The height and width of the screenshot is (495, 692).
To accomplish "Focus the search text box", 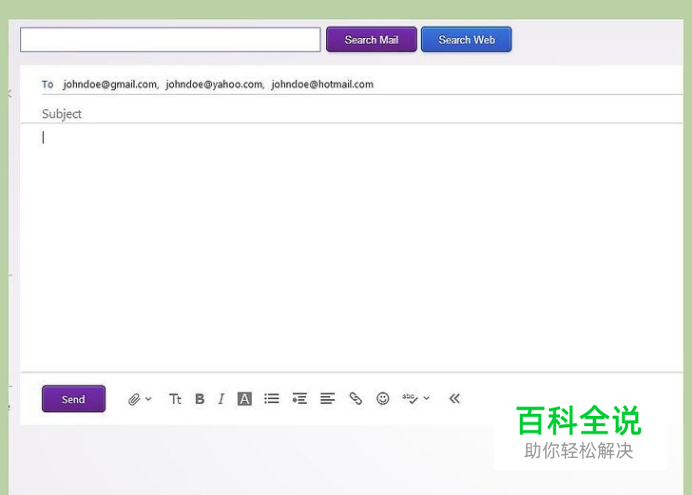I will 170,40.
